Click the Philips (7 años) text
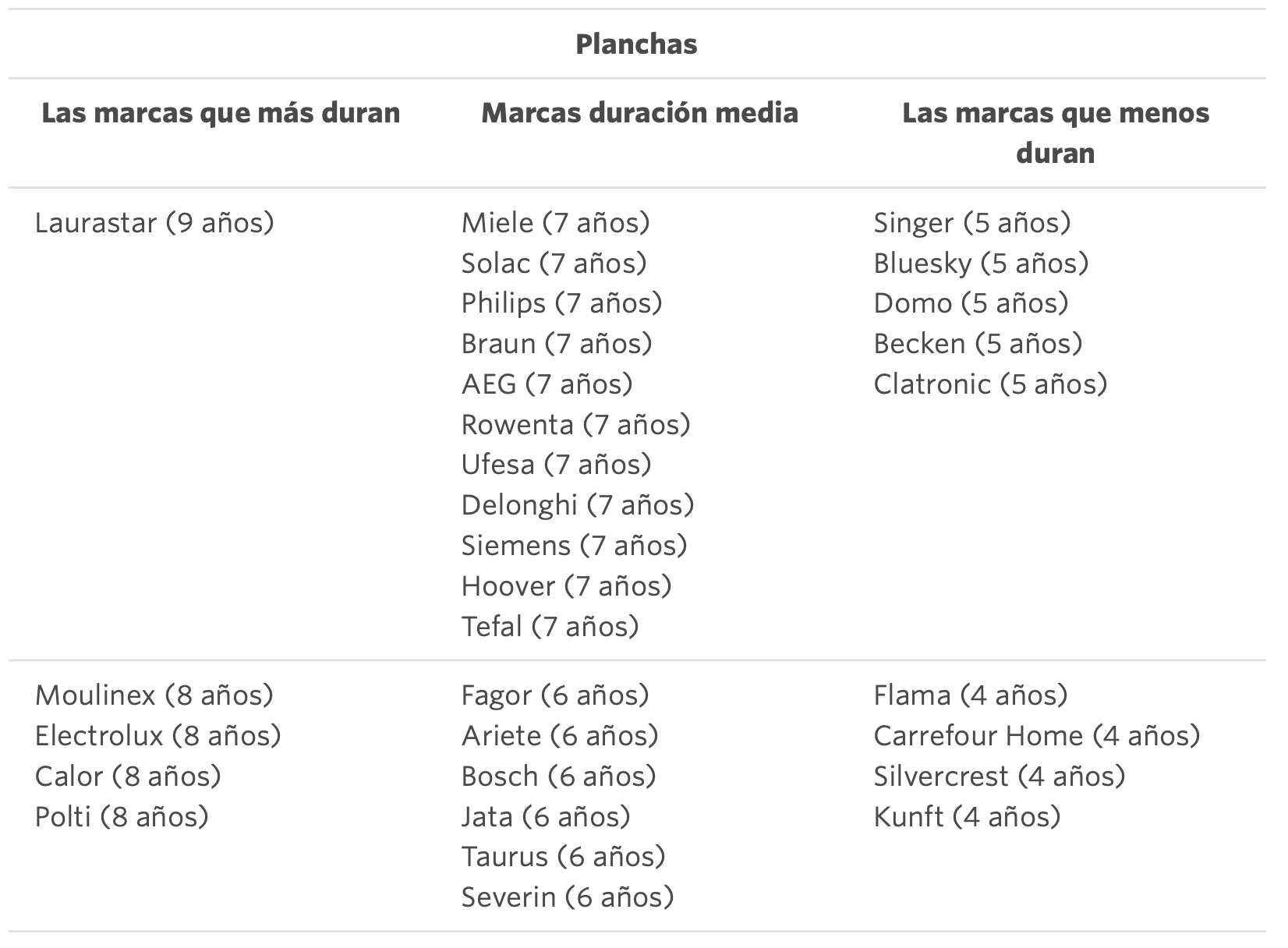This screenshot has width=1288, height=948. pyautogui.click(x=561, y=303)
